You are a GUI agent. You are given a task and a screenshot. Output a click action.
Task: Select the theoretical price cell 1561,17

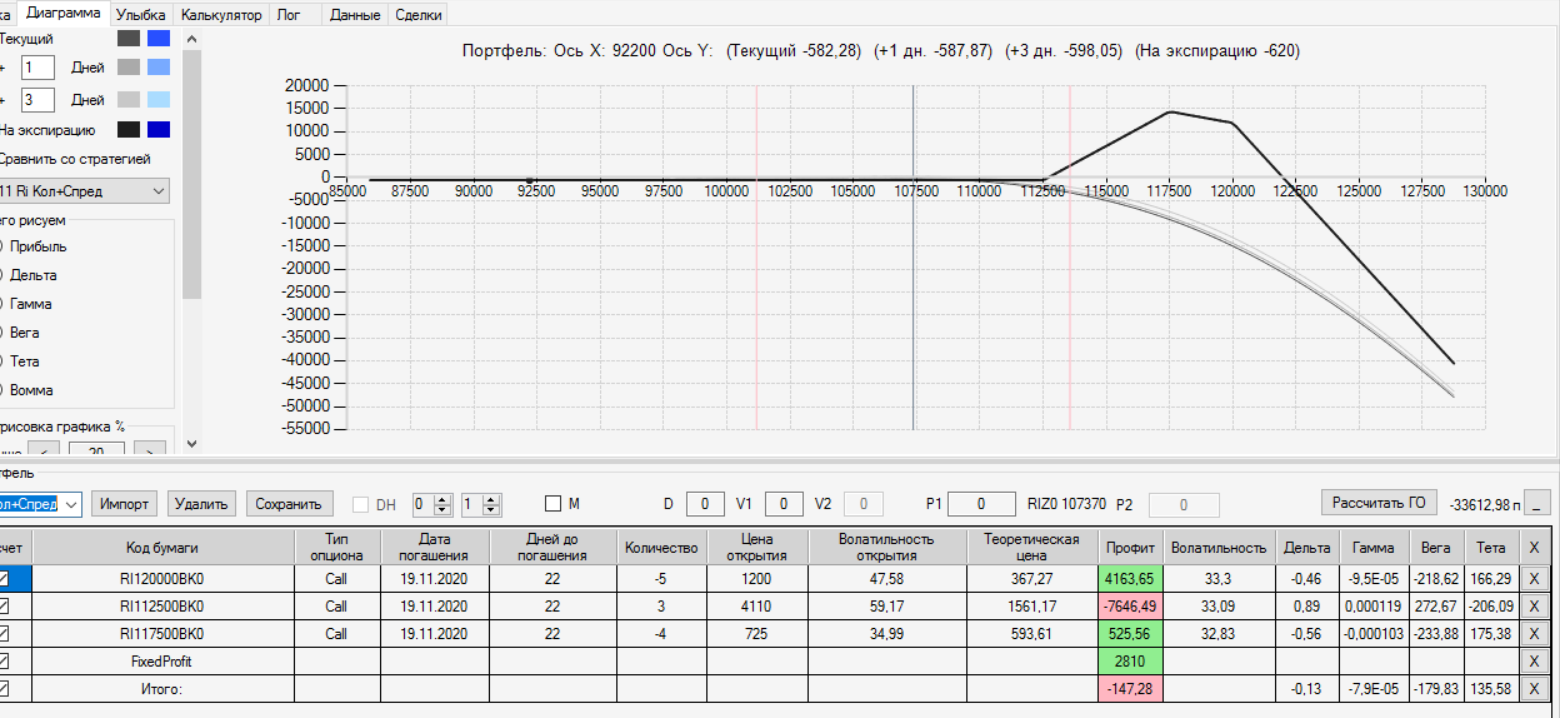pyautogui.click(x=1032, y=606)
